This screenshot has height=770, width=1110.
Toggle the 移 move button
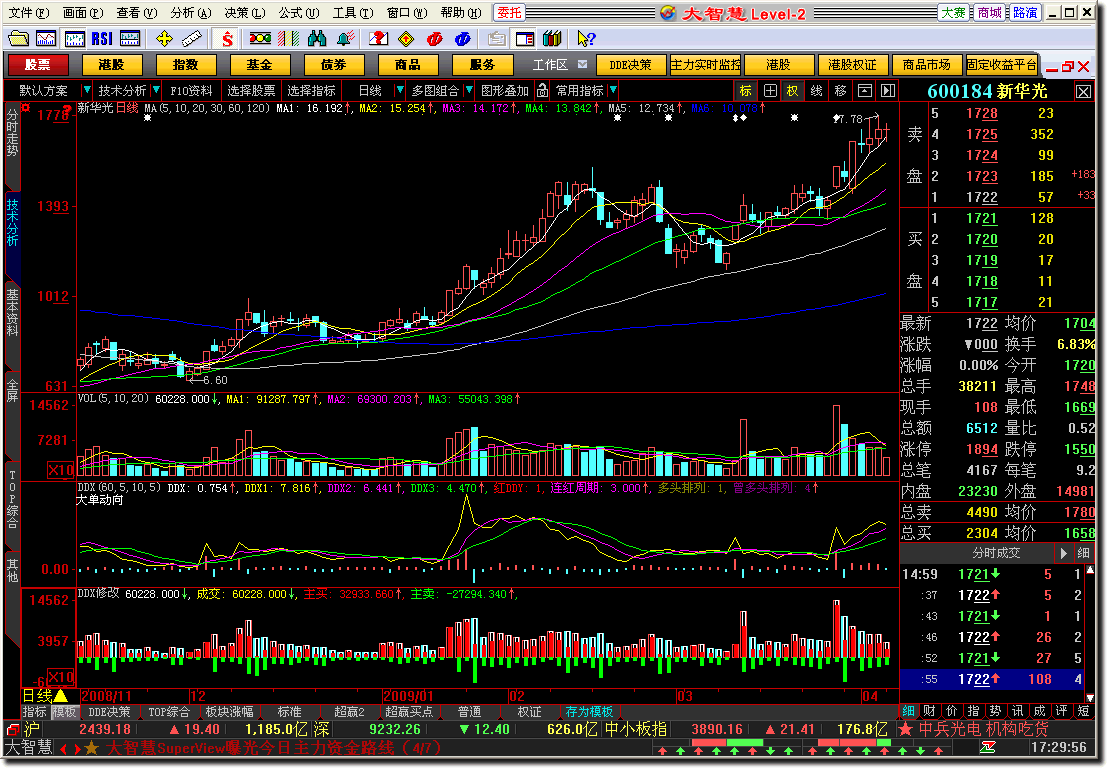pos(840,91)
